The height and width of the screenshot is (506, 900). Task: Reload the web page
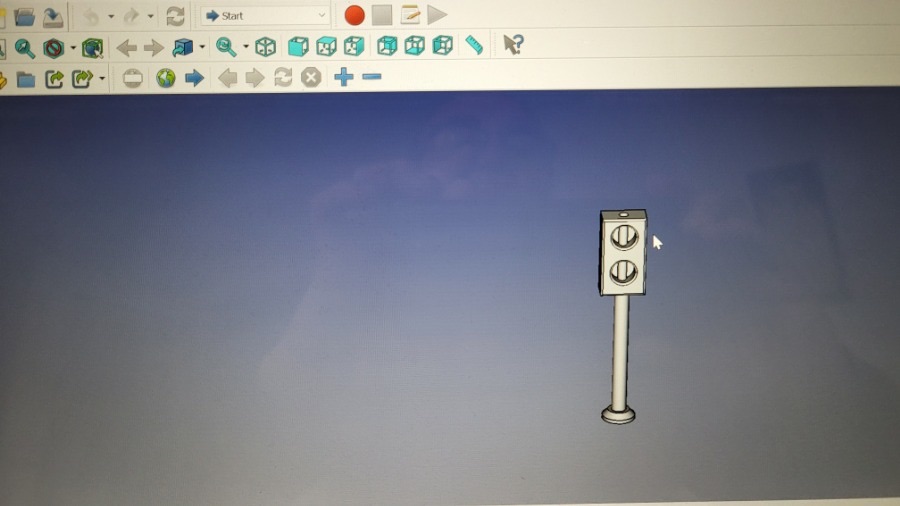283,77
